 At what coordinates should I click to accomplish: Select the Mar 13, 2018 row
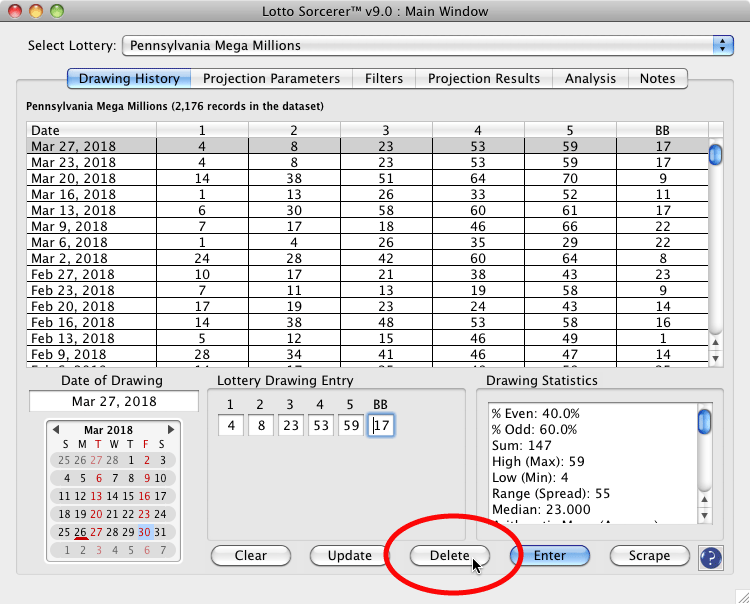367,210
